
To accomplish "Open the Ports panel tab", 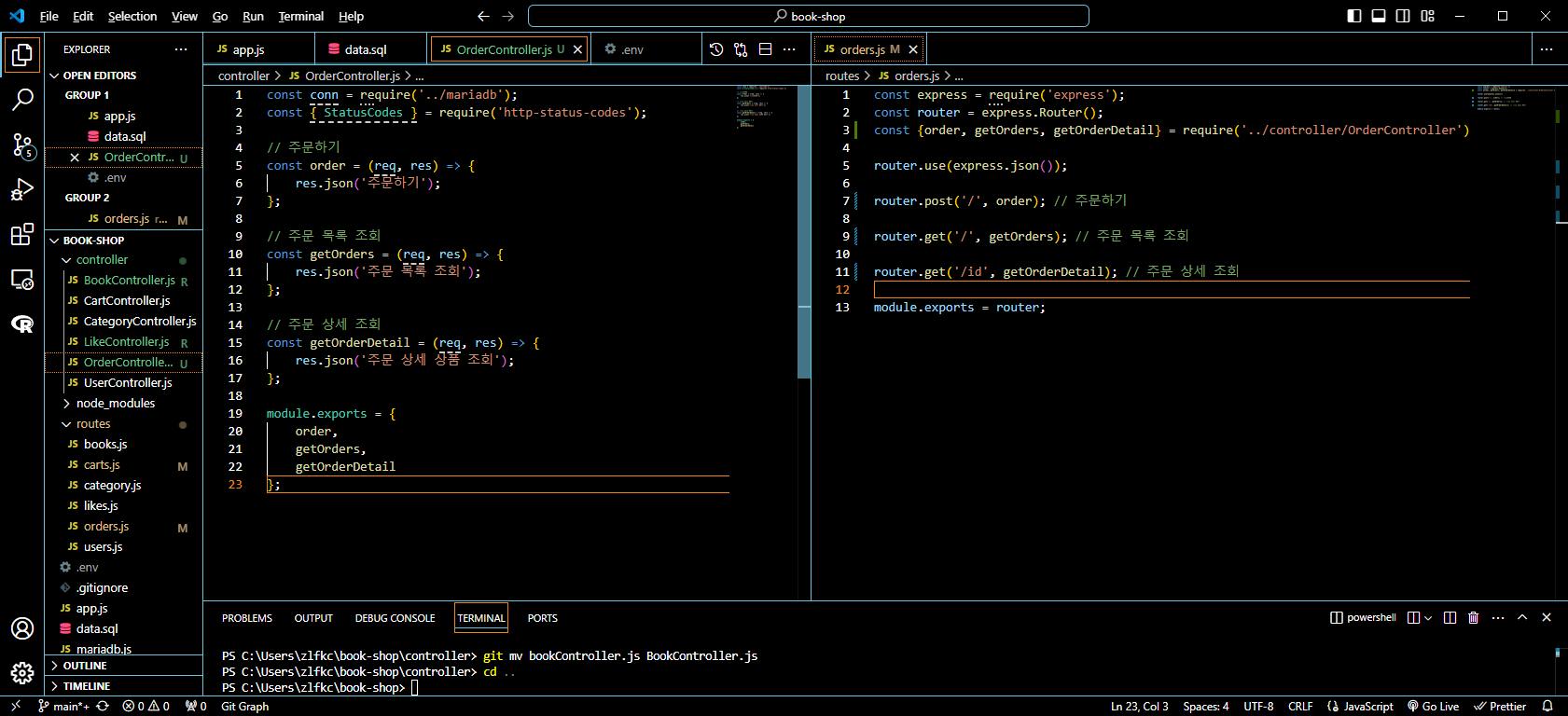I will point(542,618).
